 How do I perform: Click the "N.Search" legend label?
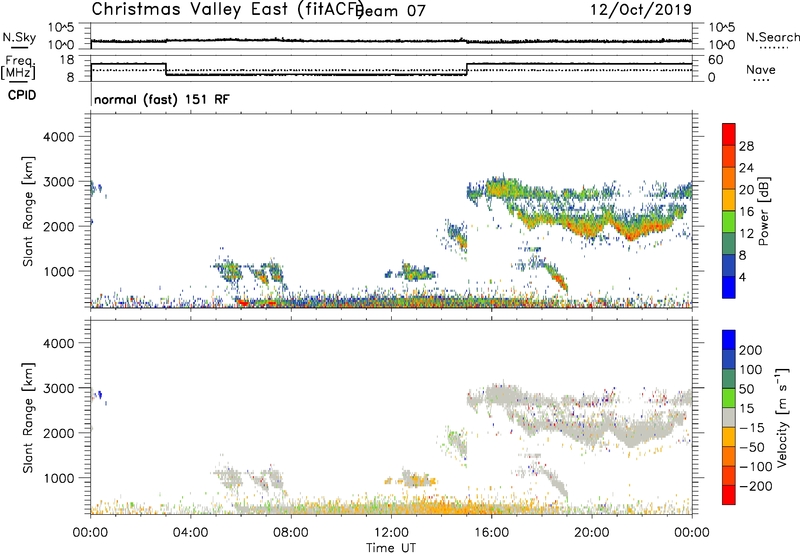pos(772,37)
